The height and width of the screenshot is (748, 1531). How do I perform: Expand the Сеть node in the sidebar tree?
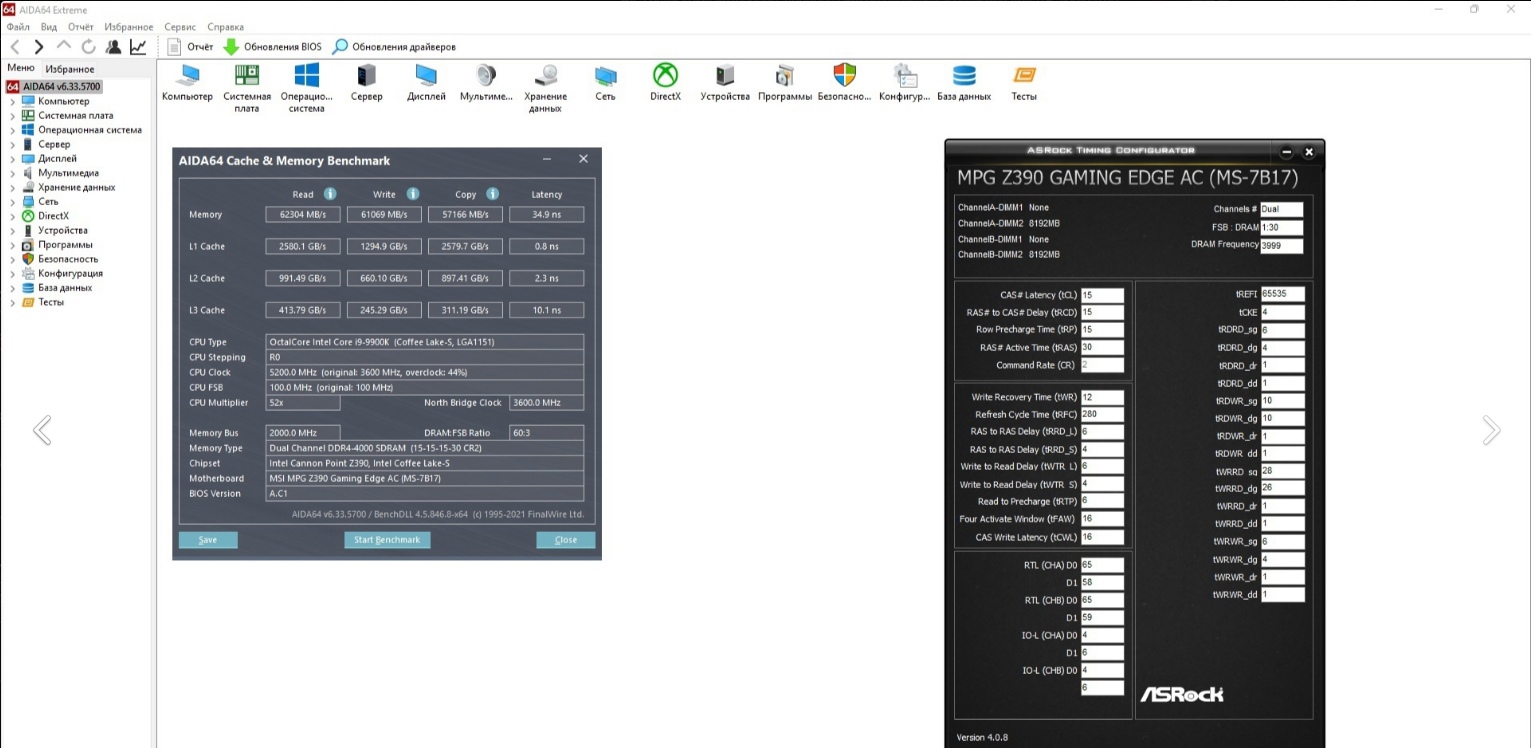click(x=13, y=202)
